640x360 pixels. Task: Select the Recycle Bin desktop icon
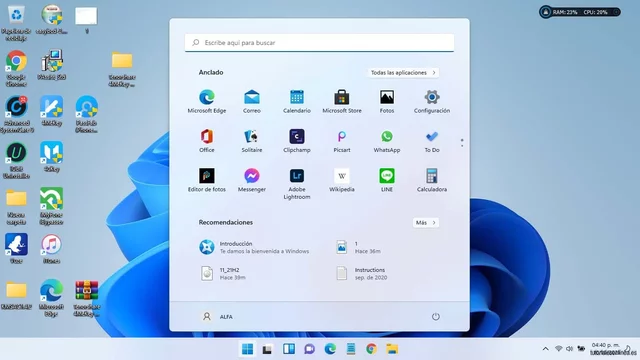[16, 23]
